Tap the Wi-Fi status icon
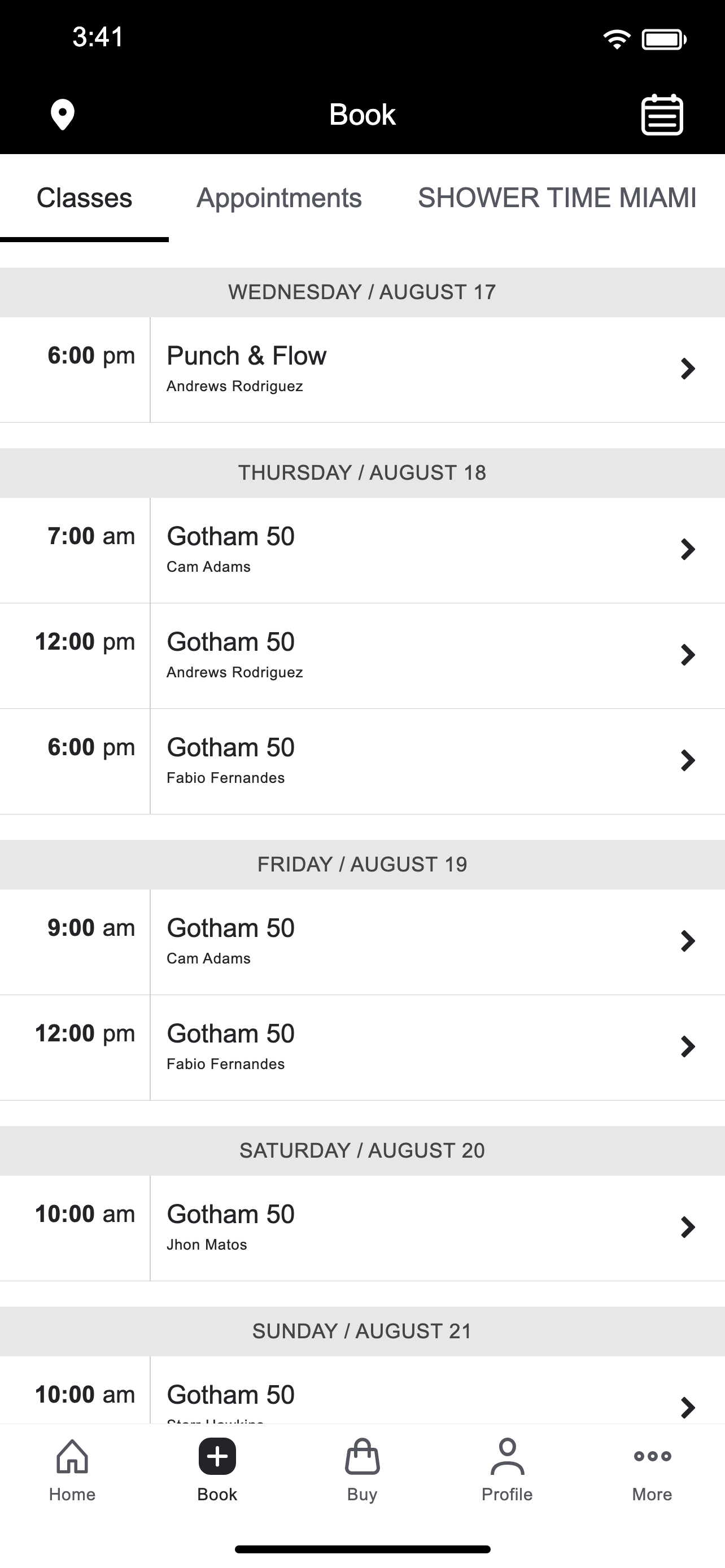This screenshot has width=725, height=1568. click(616, 40)
